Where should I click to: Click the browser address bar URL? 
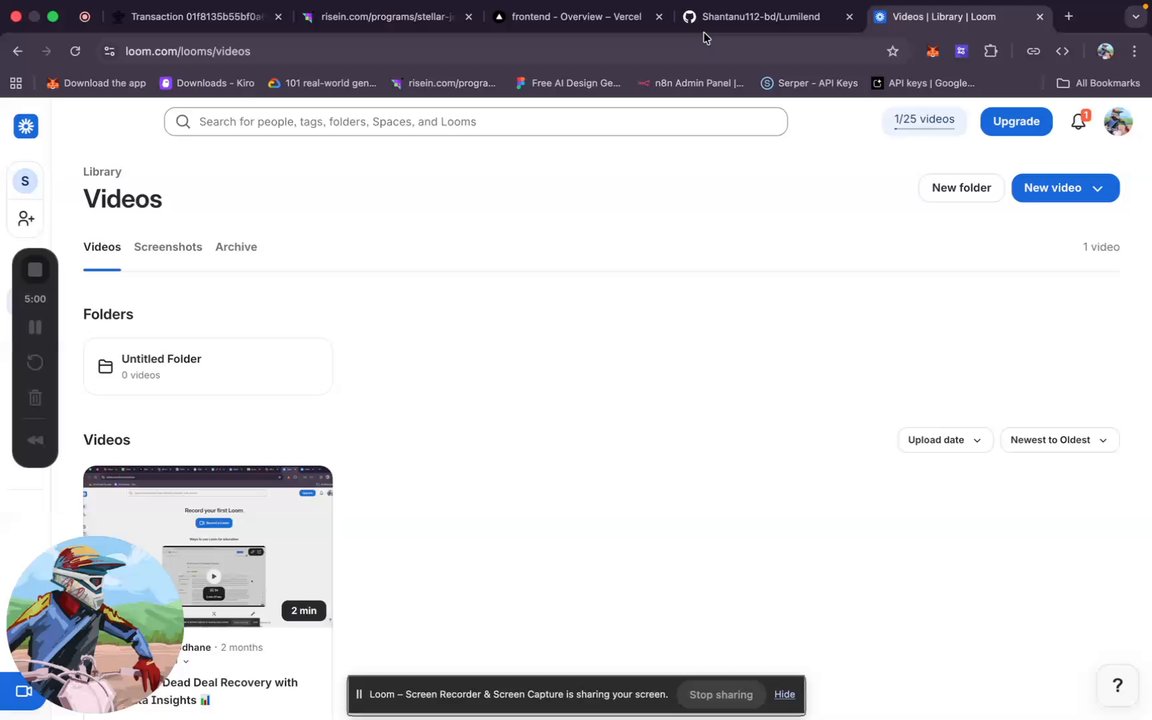point(187,51)
